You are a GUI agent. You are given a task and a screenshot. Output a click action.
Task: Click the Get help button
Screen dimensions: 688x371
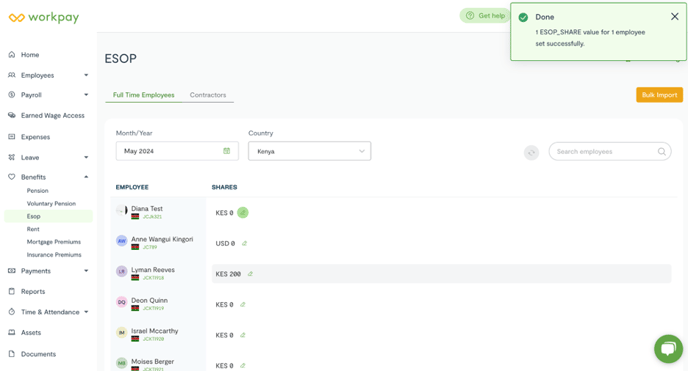click(x=485, y=15)
